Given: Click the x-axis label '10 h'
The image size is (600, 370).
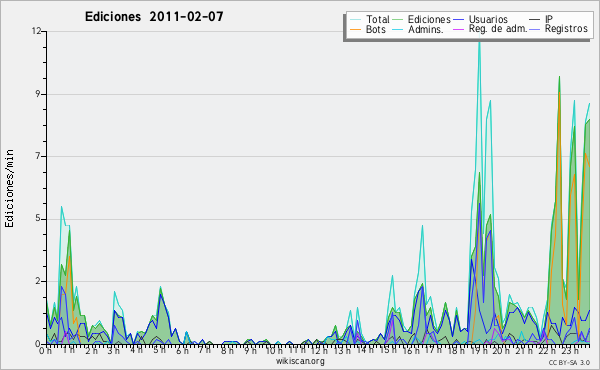Looking at the screenshot, I should (x=274, y=350).
